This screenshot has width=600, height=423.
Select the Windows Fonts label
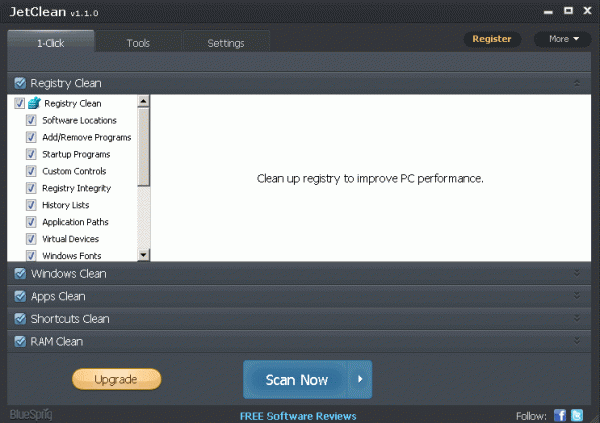(72, 255)
